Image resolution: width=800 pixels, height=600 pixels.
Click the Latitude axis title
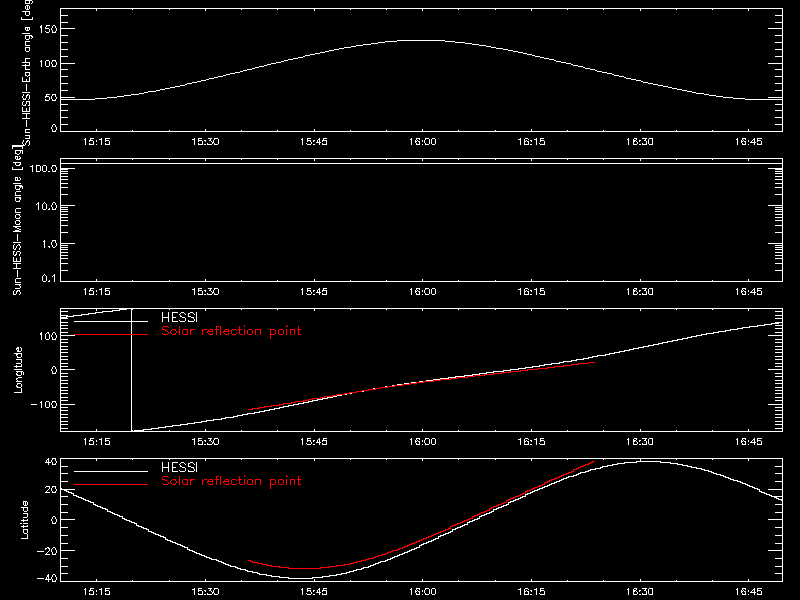24,520
